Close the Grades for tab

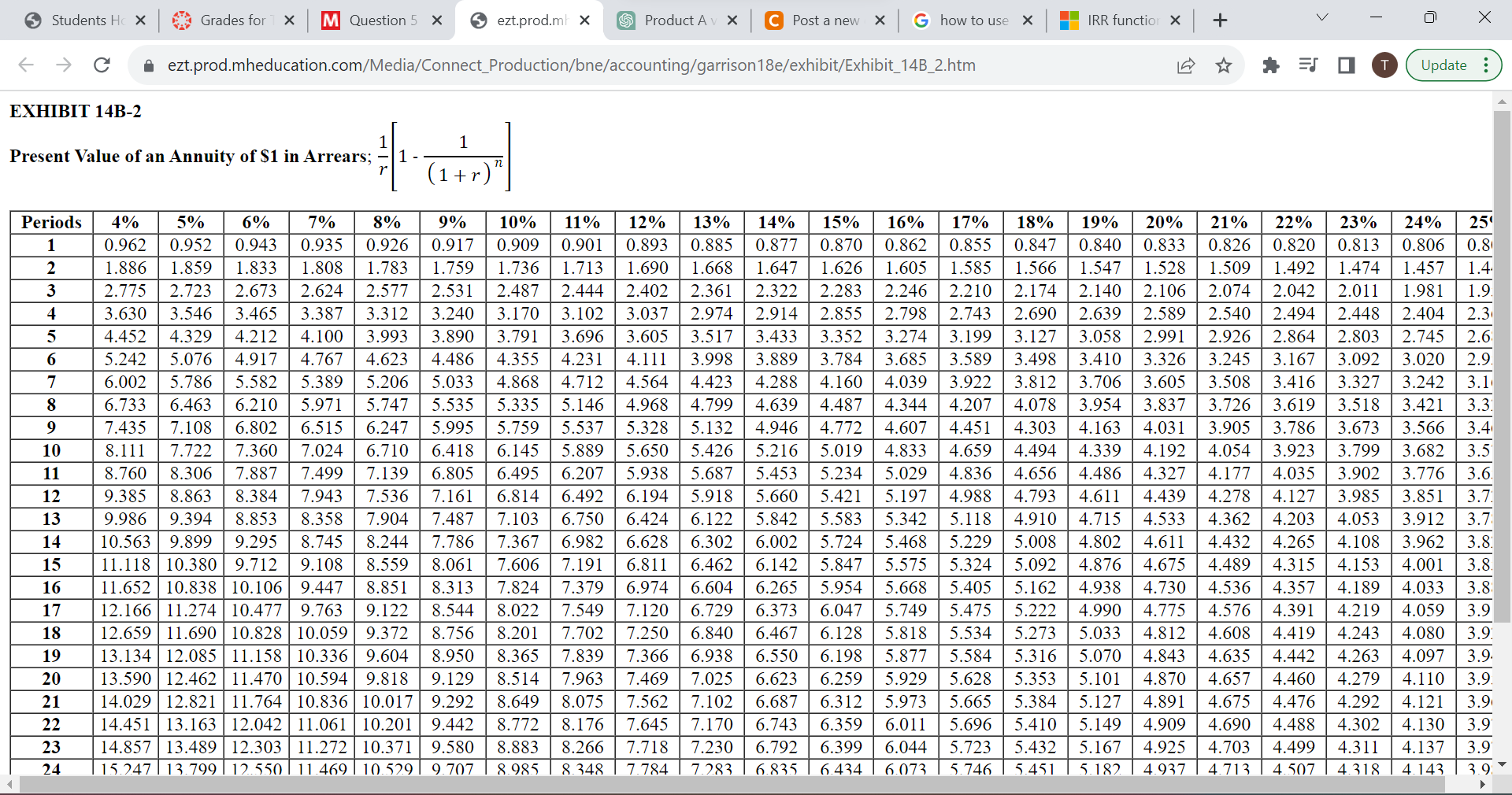(290, 20)
